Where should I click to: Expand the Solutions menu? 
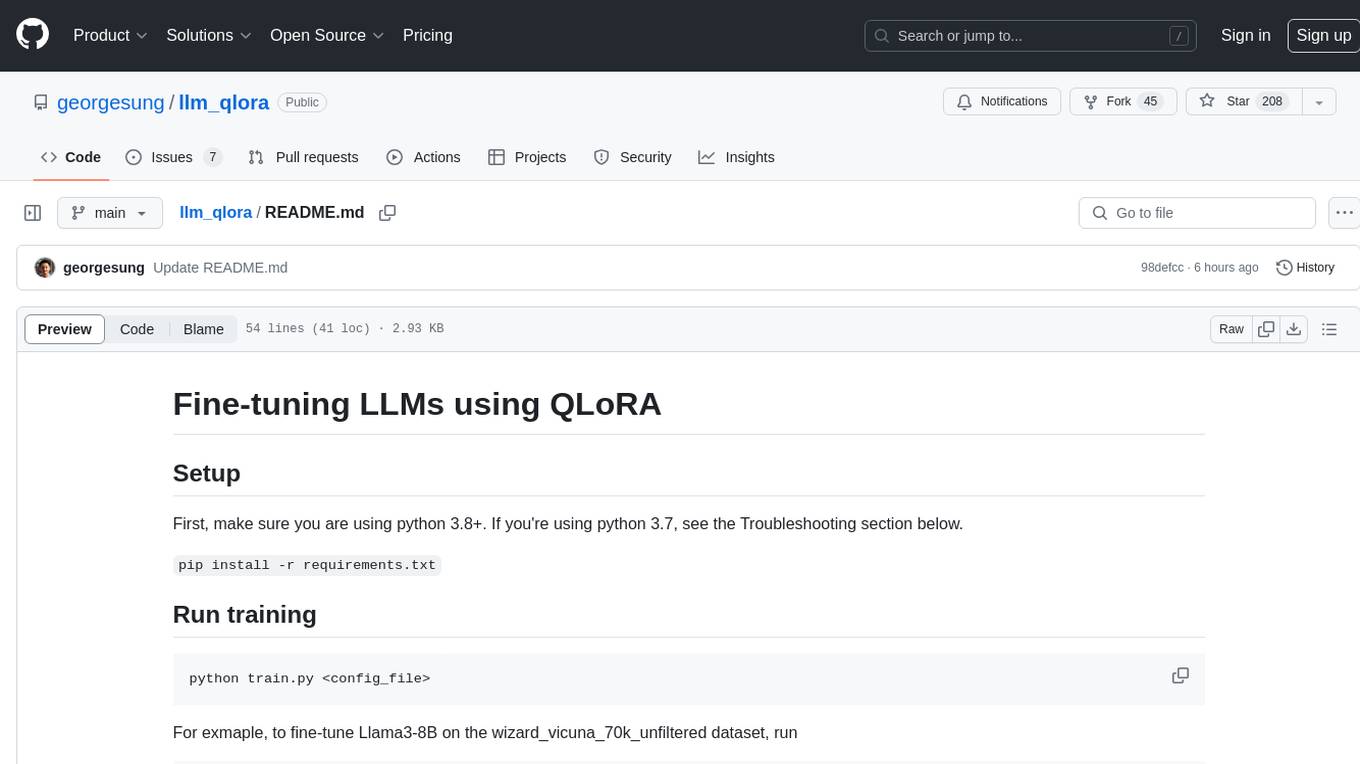point(209,35)
